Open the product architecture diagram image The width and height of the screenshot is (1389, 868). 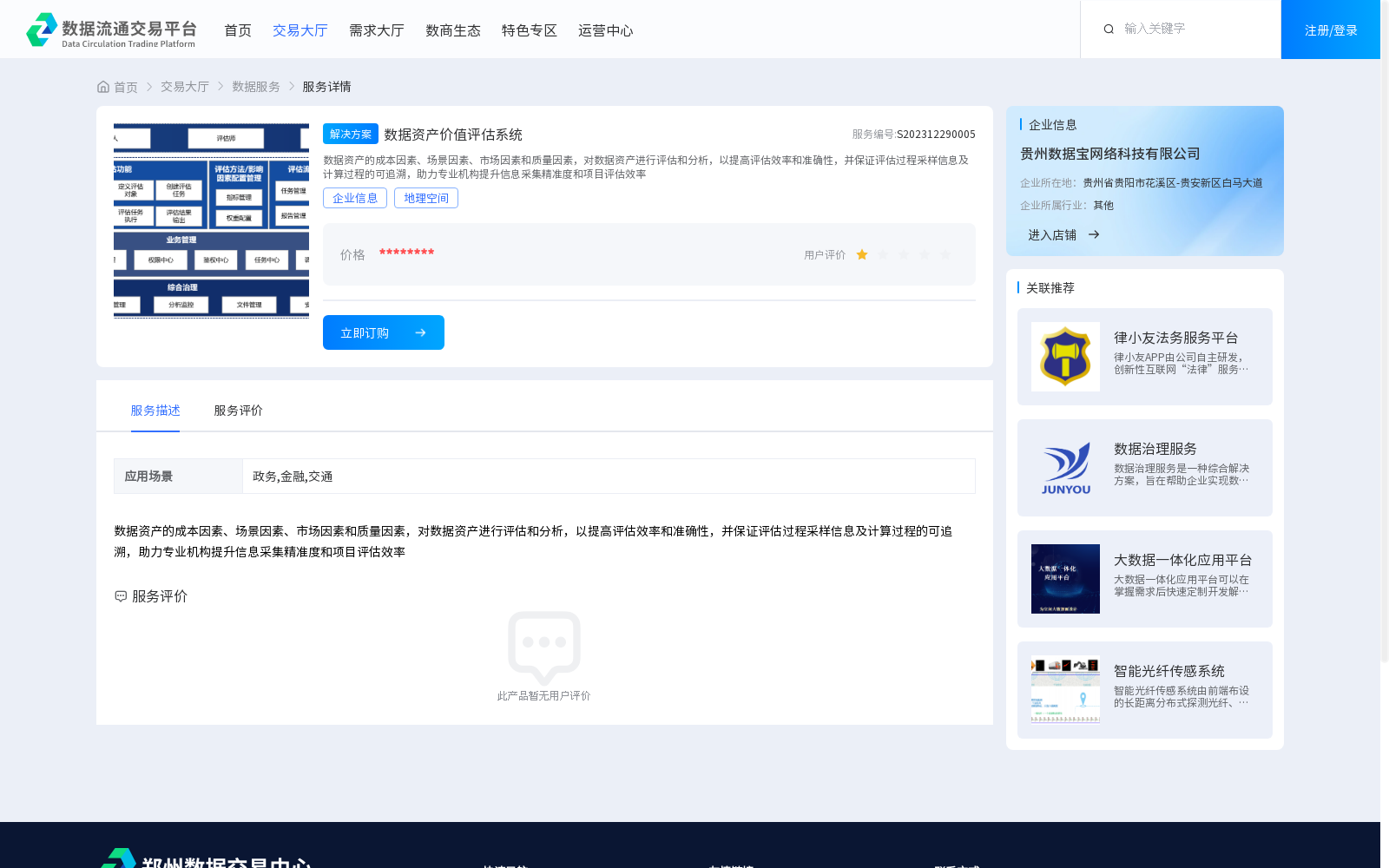[211, 221]
